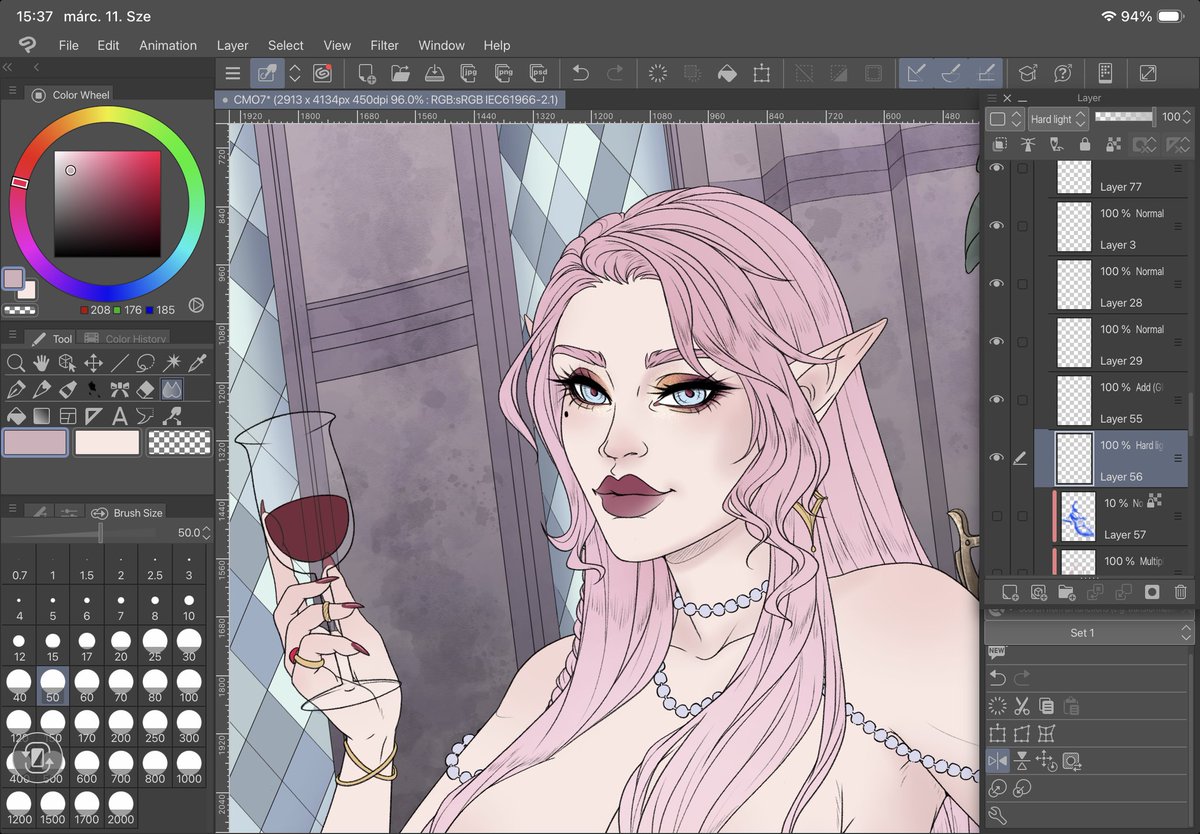Create a new canvas from the command bar

[367, 73]
